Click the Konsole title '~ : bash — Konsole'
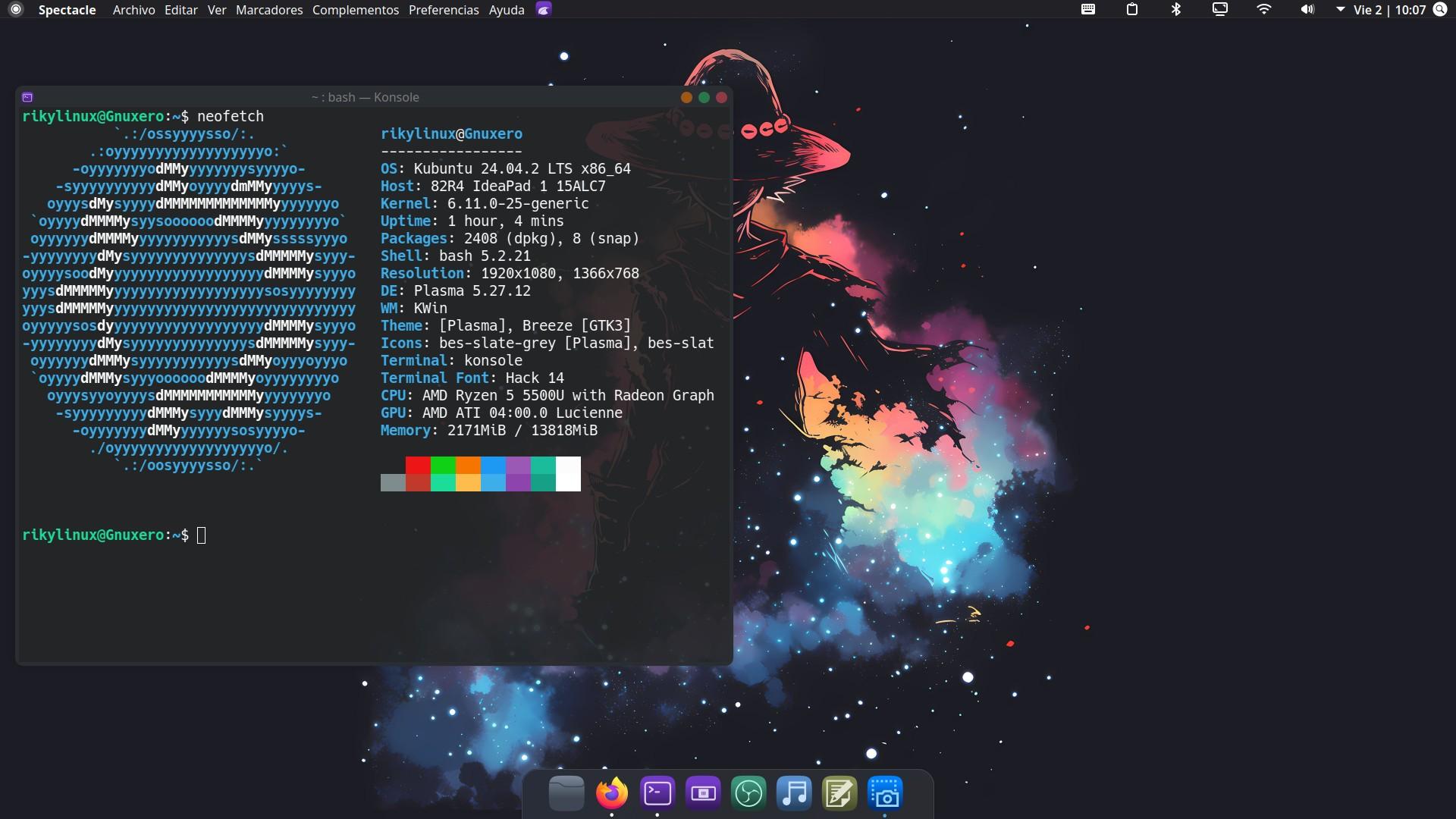Screen dimensions: 1456x819 click(x=365, y=97)
